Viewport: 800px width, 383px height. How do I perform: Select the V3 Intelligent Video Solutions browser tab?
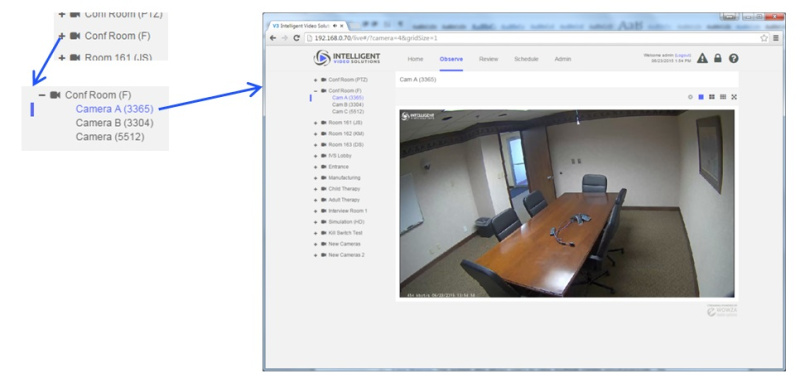tap(306, 25)
